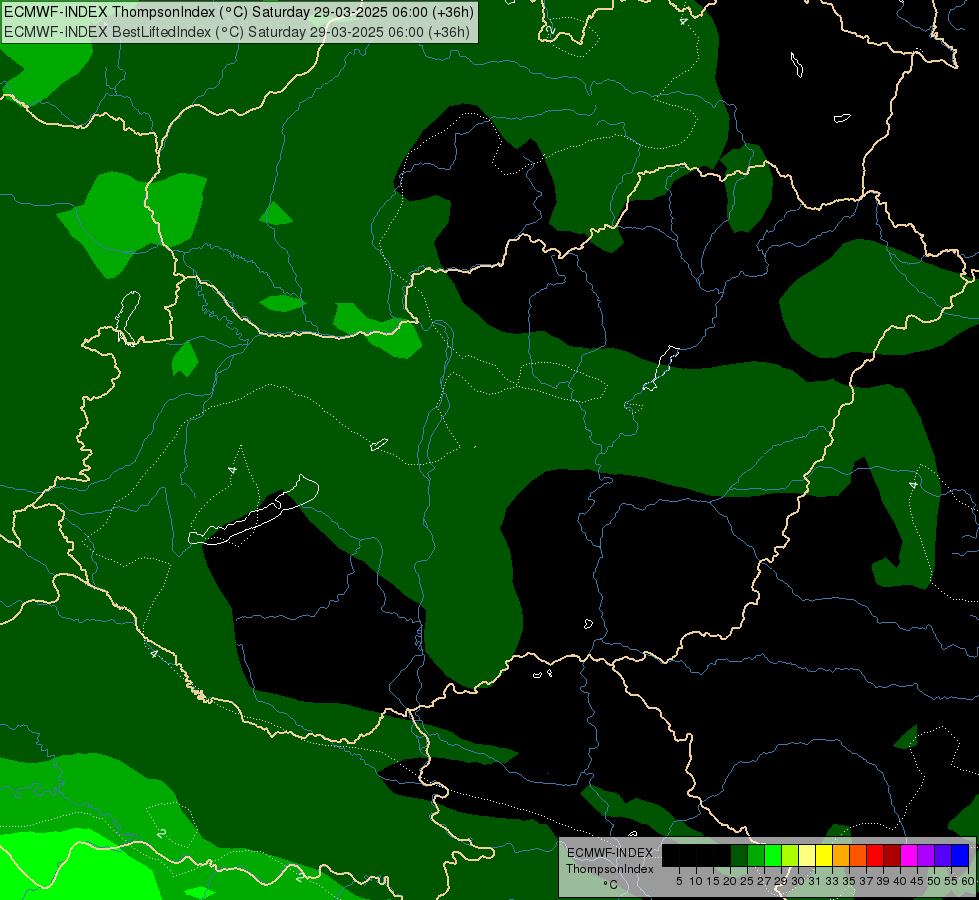
Task: Select the pale yellow 30–31 legend swatch
Action: click(x=807, y=855)
